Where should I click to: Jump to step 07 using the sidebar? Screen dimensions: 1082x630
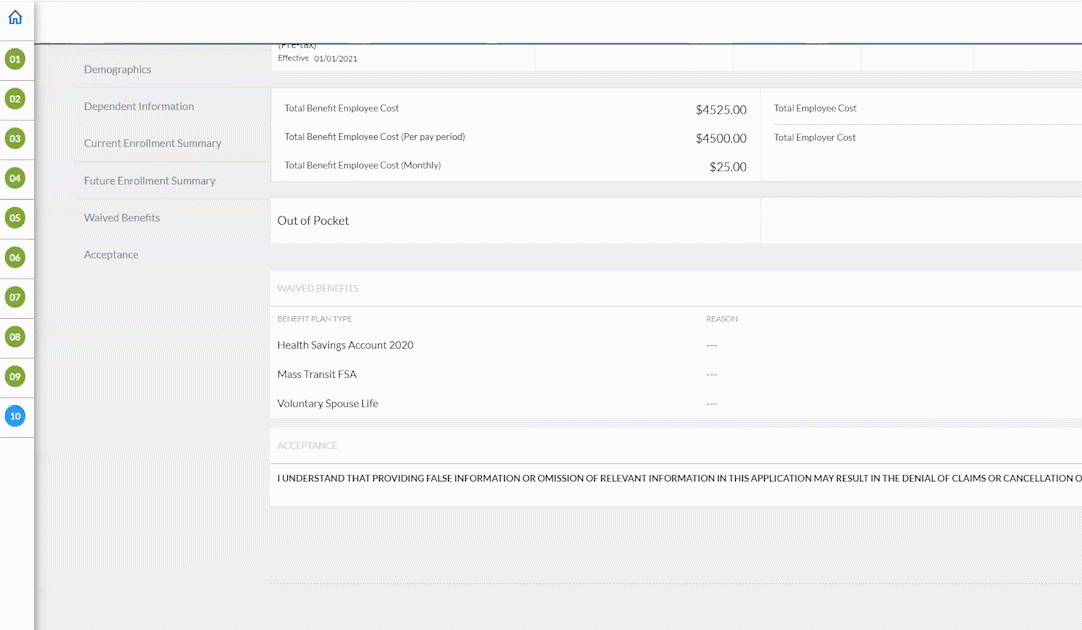(x=16, y=297)
